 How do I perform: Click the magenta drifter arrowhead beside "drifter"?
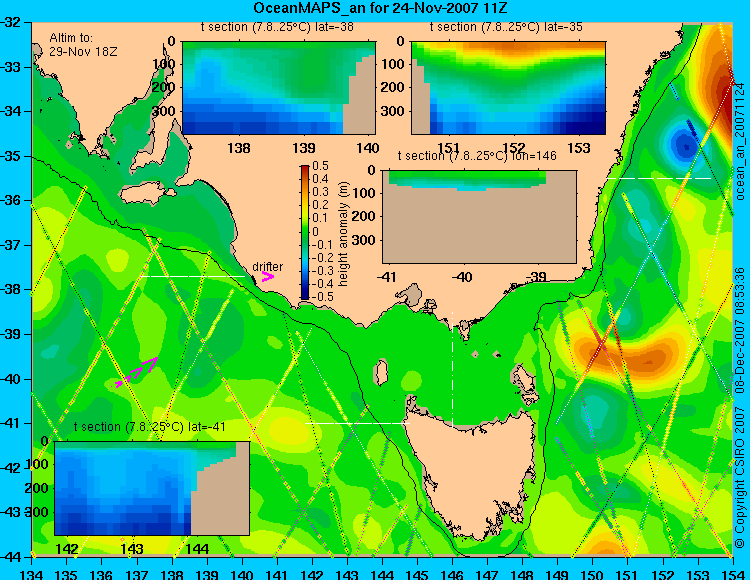(268, 276)
